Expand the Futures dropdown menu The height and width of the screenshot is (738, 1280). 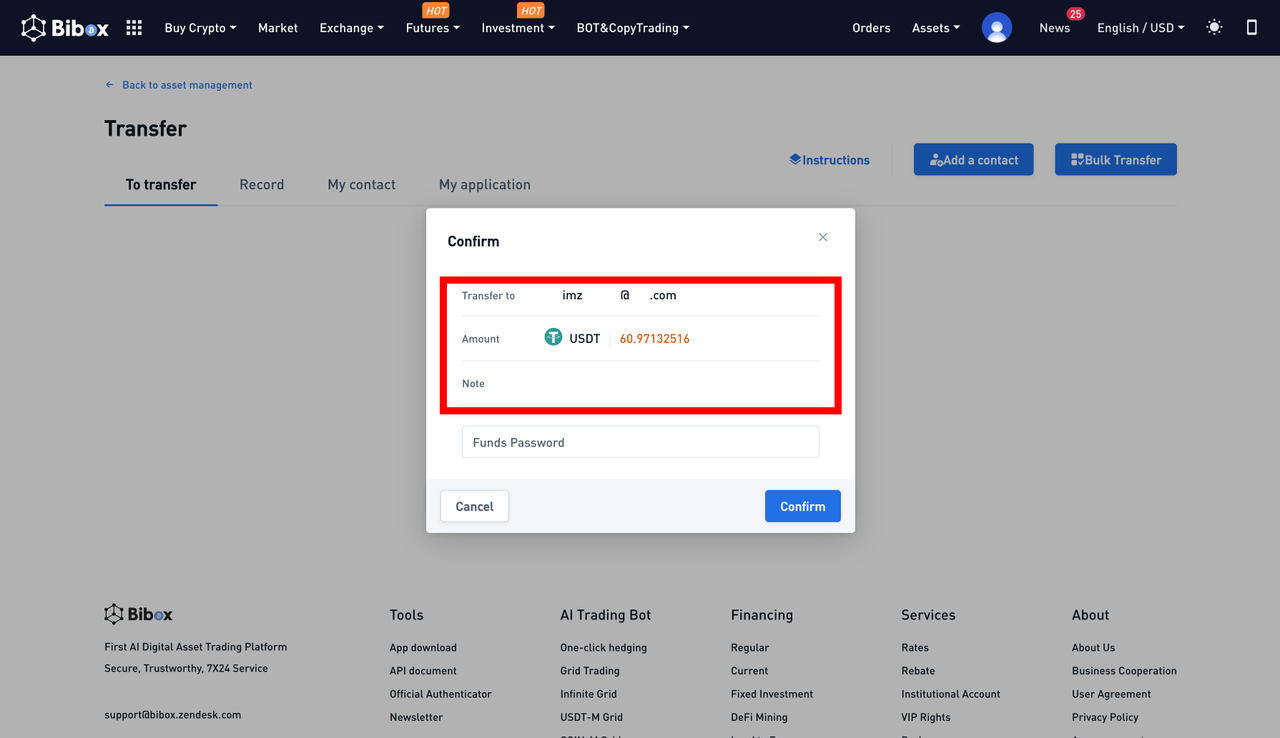432,28
